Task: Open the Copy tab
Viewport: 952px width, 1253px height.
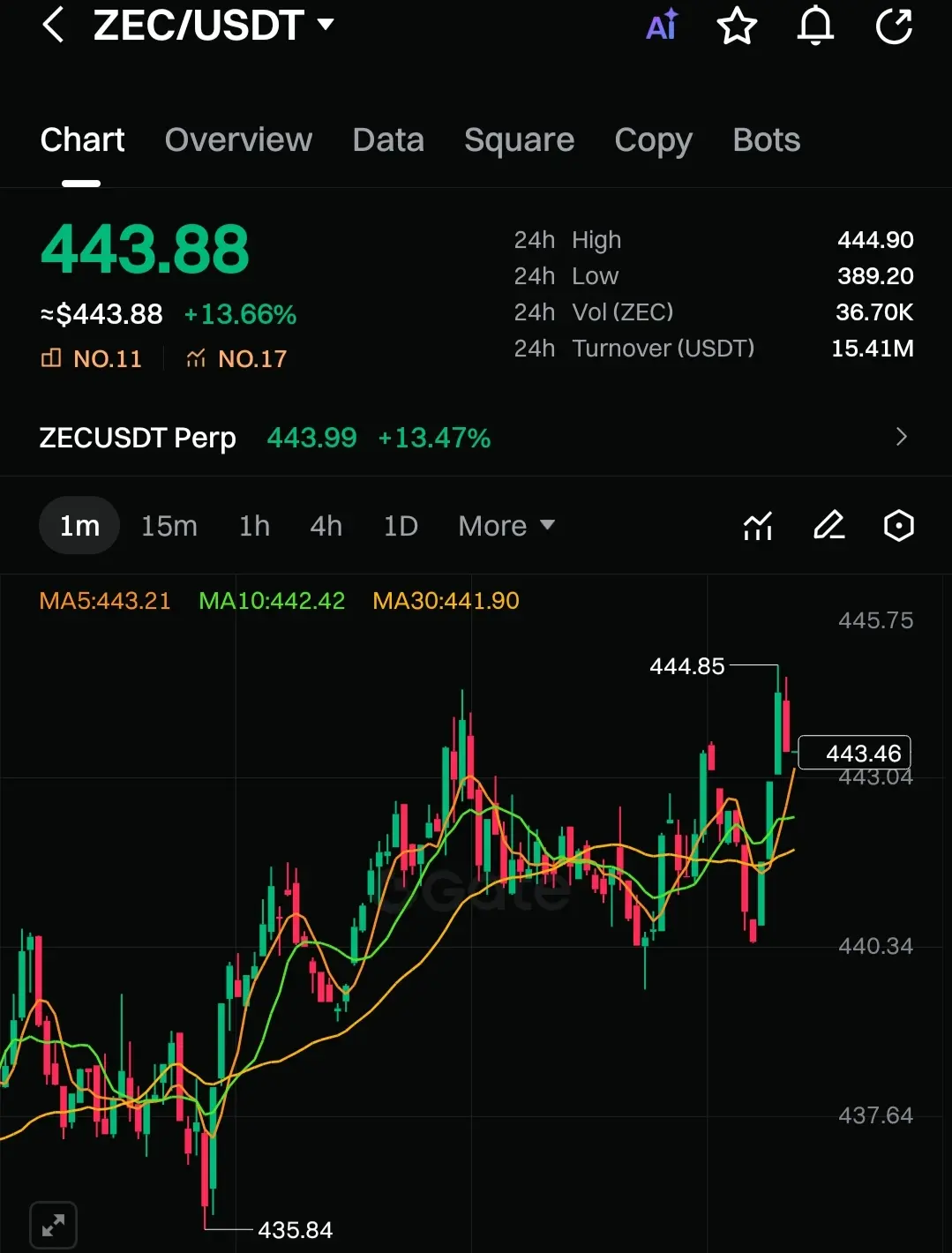Action: [x=653, y=140]
